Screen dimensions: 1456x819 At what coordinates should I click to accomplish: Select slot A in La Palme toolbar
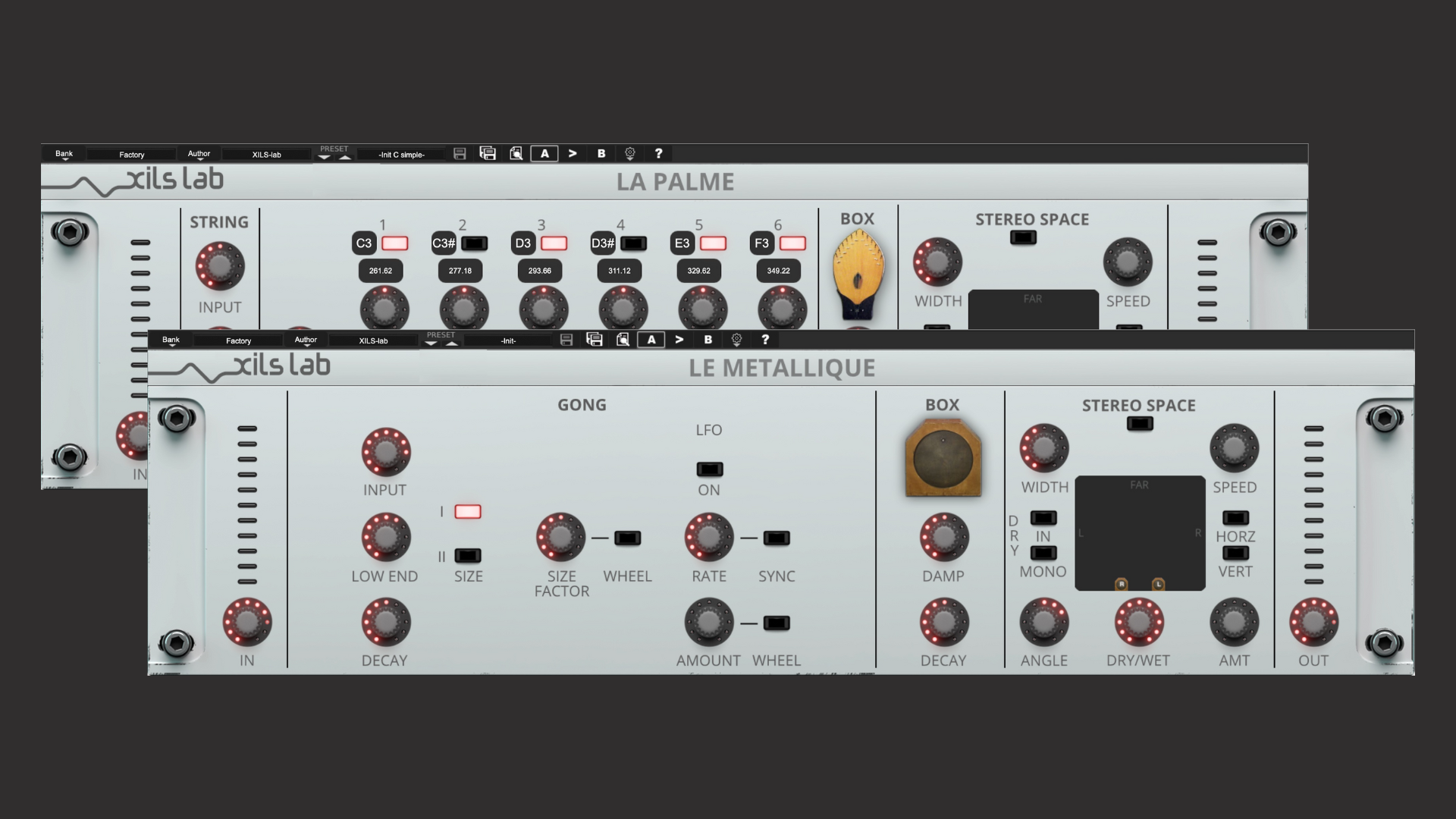pos(544,153)
